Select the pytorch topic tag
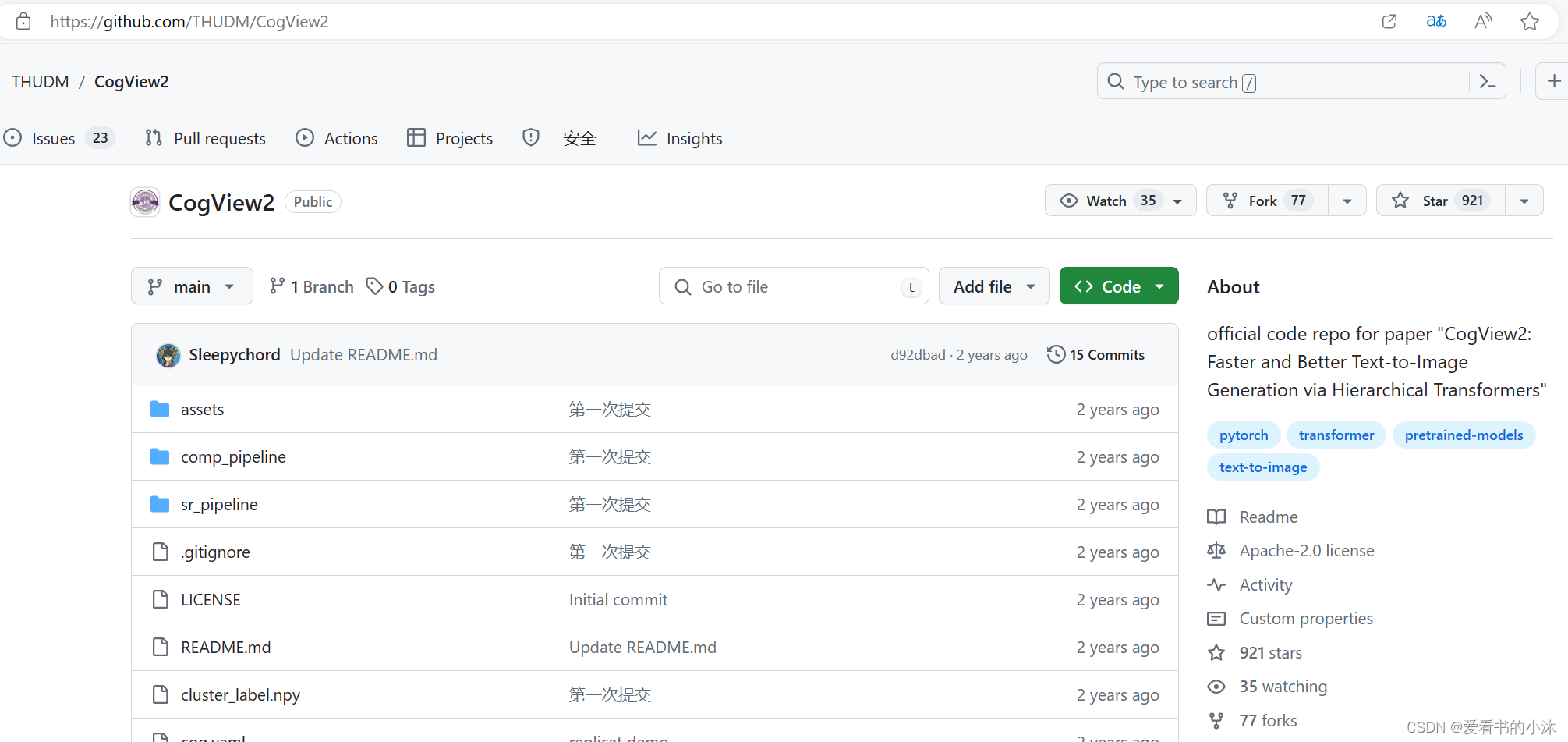Screen dimensions: 1568x742 click(x=1244, y=435)
